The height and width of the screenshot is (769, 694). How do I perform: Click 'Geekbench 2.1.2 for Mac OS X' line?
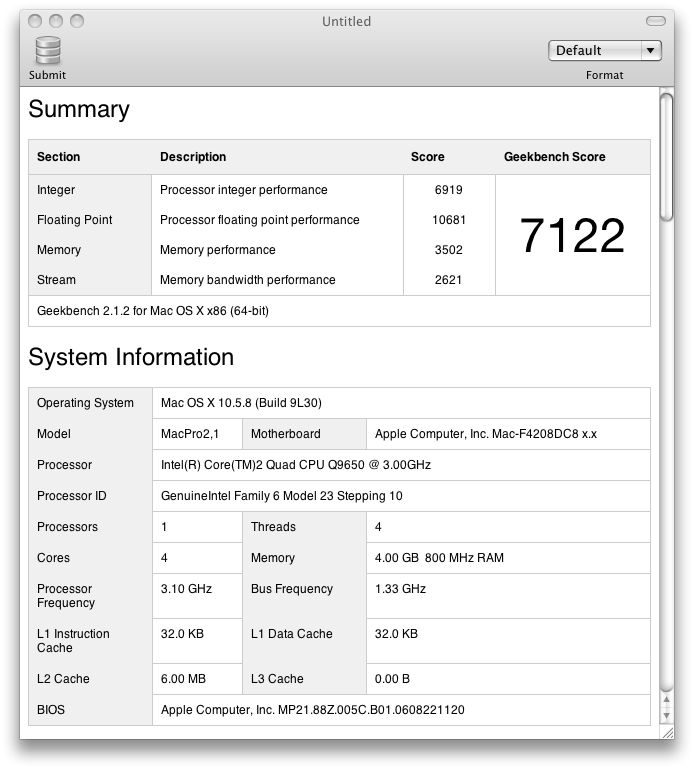(153, 311)
